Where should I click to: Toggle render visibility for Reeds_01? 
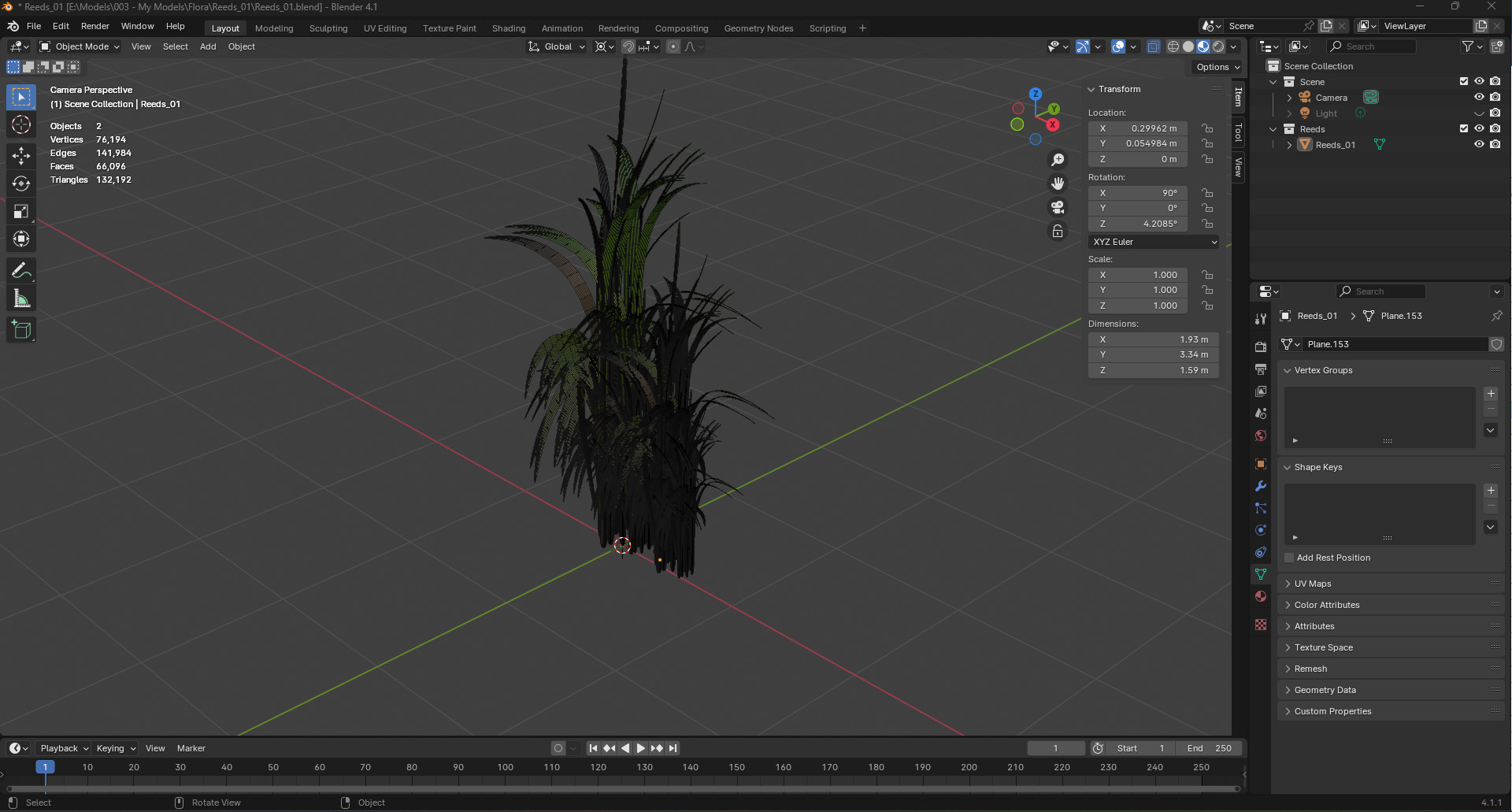click(x=1495, y=144)
